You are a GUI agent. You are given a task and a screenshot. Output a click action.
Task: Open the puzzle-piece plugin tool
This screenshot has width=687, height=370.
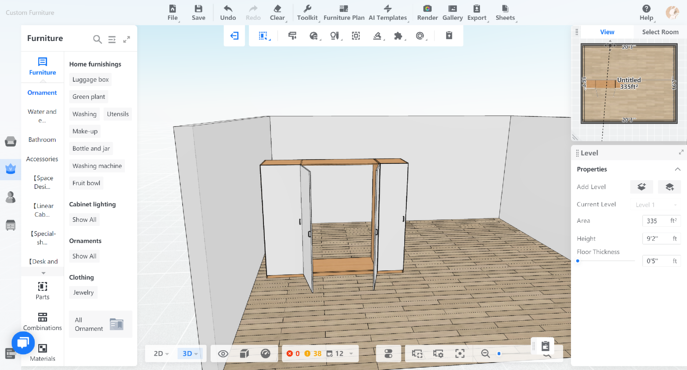[398, 36]
